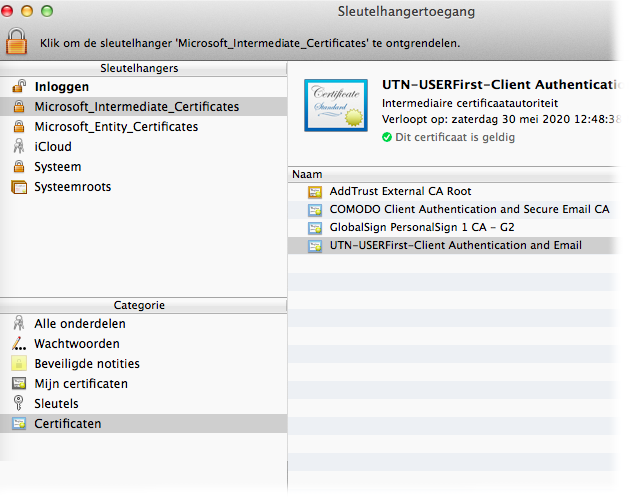The width and height of the screenshot is (629, 503).
Task: Click the key icon beside Sleutels
Action: click(x=18, y=403)
